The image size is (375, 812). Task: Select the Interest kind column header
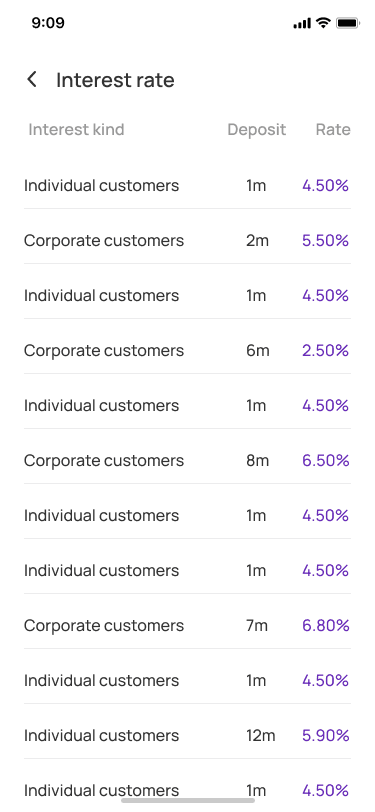point(76,129)
